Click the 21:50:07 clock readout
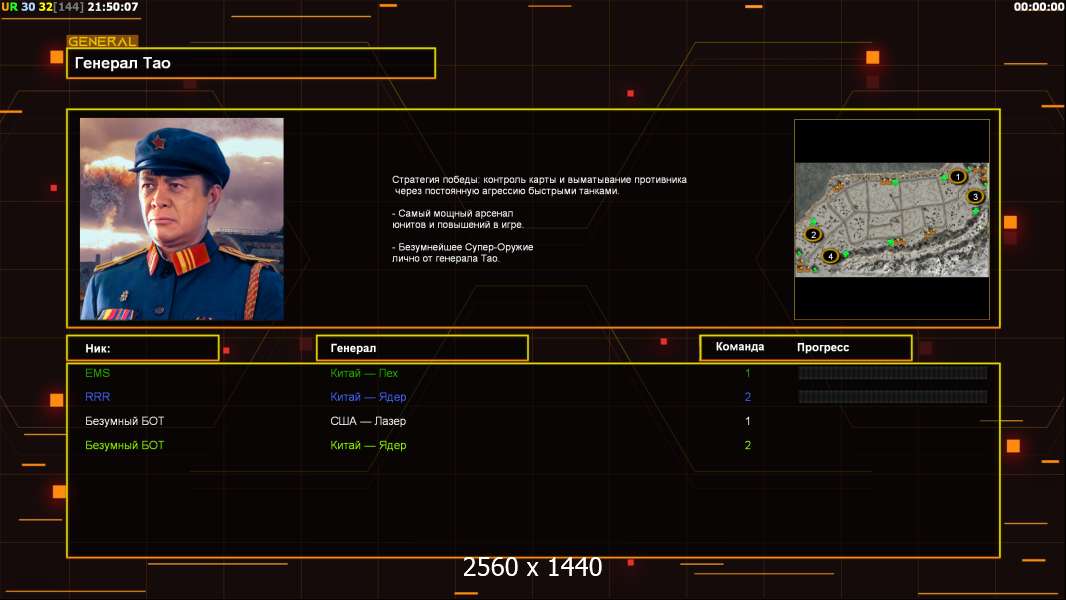Image resolution: width=1066 pixels, height=600 pixels. [x=112, y=7]
